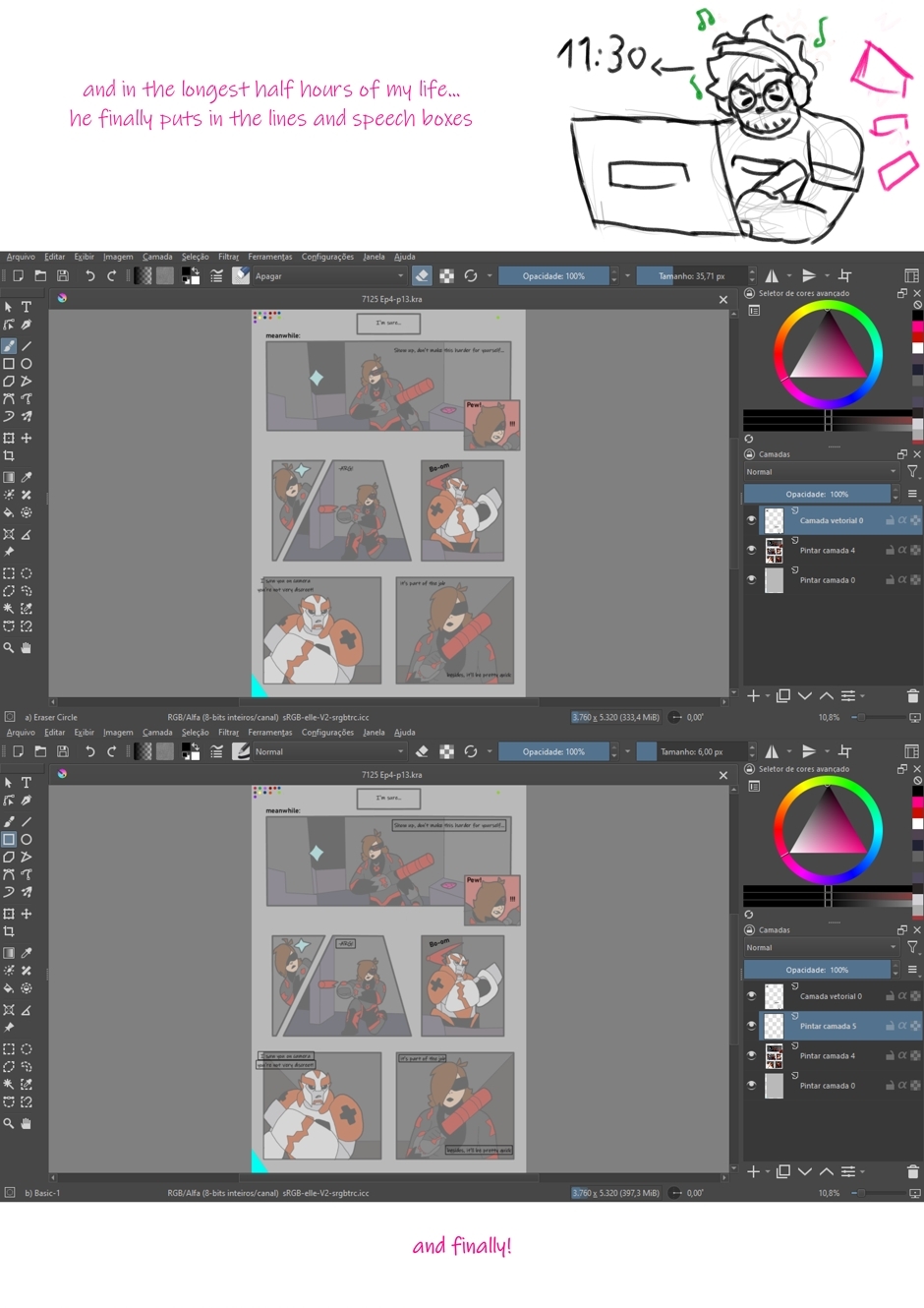Click the Pintar camada 4 layer in upper window
The height and width of the screenshot is (1308, 924).
tap(827, 551)
